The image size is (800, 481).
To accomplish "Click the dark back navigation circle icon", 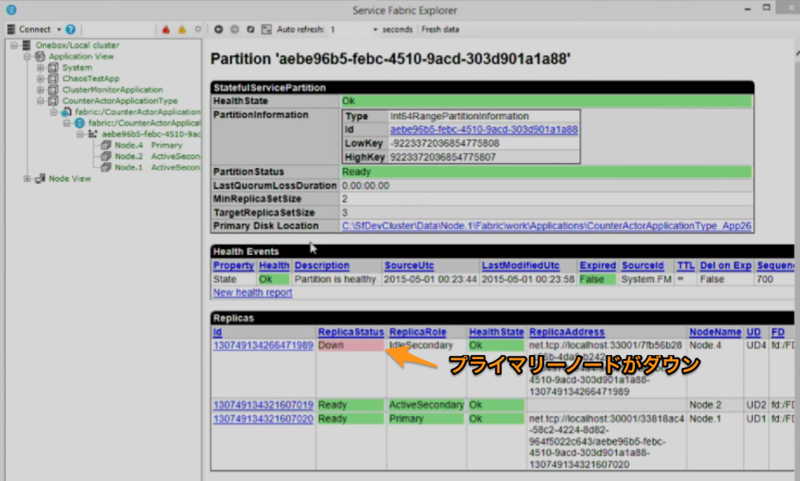I will click(x=218, y=29).
